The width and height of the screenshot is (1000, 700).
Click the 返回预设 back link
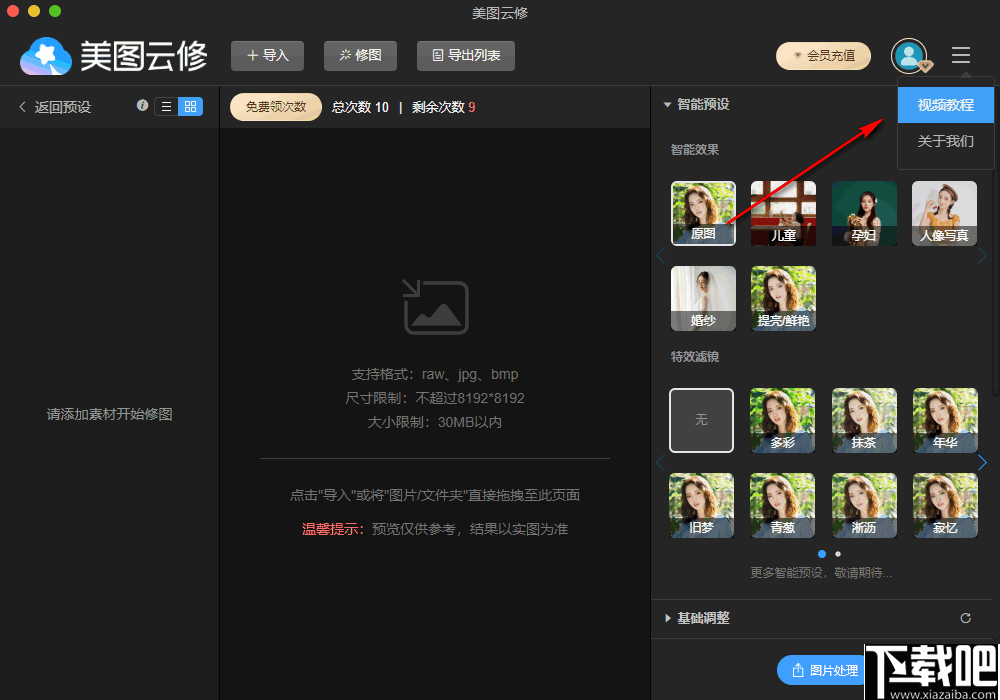click(x=62, y=106)
